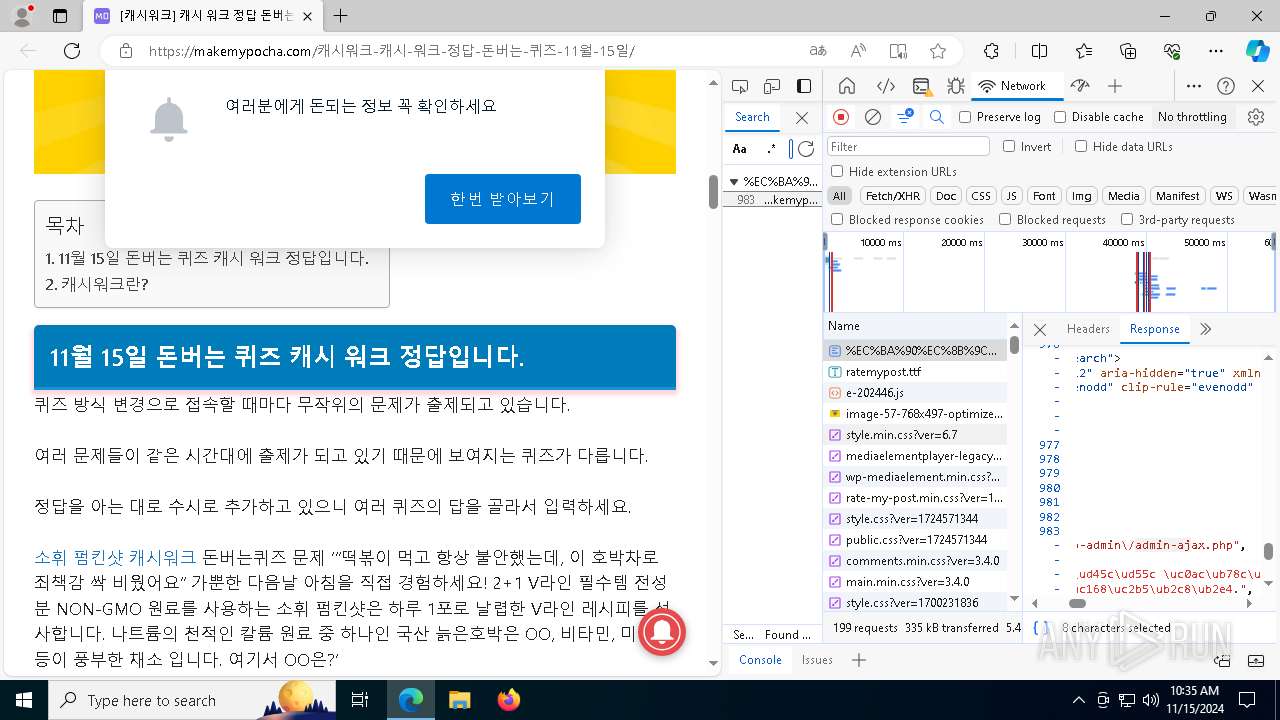Check Hide data URLs

(1081, 146)
